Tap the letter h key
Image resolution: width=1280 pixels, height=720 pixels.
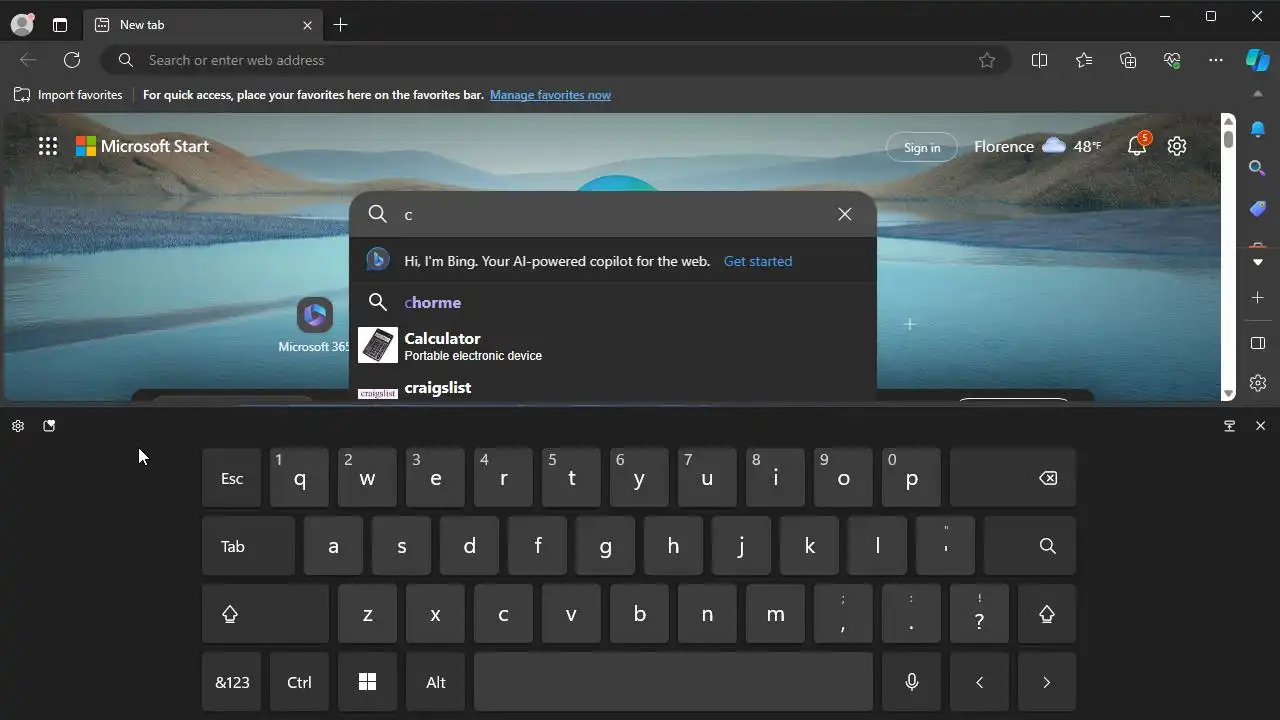tap(673, 546)
